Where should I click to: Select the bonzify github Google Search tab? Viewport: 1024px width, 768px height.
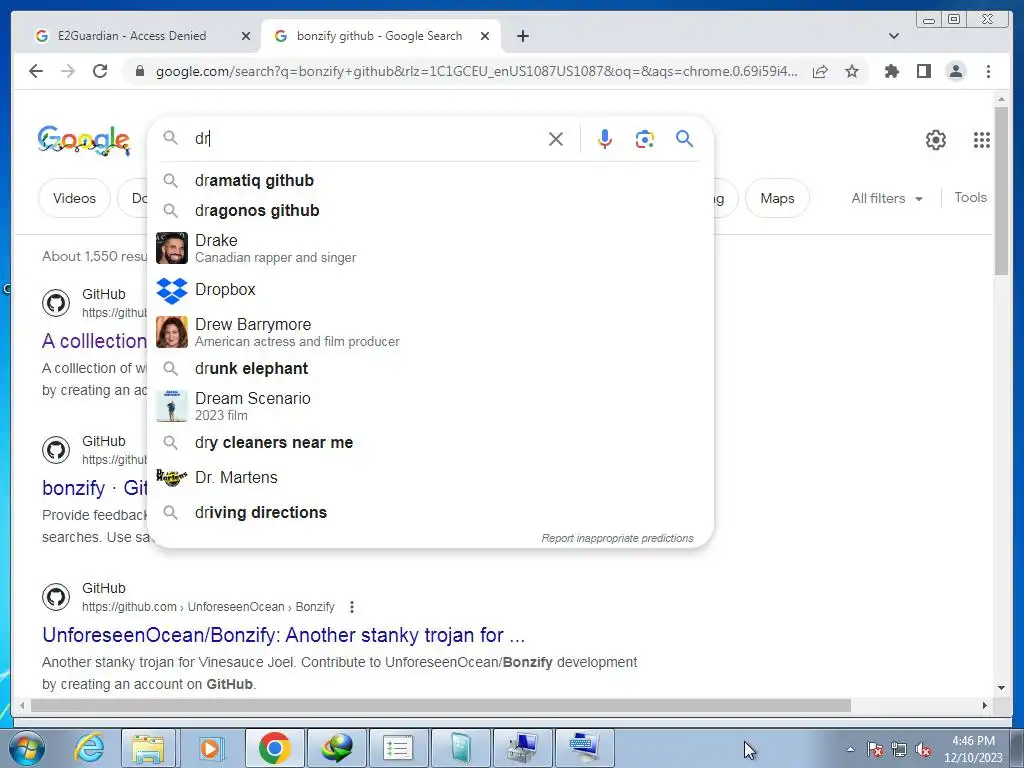point(379,36)
